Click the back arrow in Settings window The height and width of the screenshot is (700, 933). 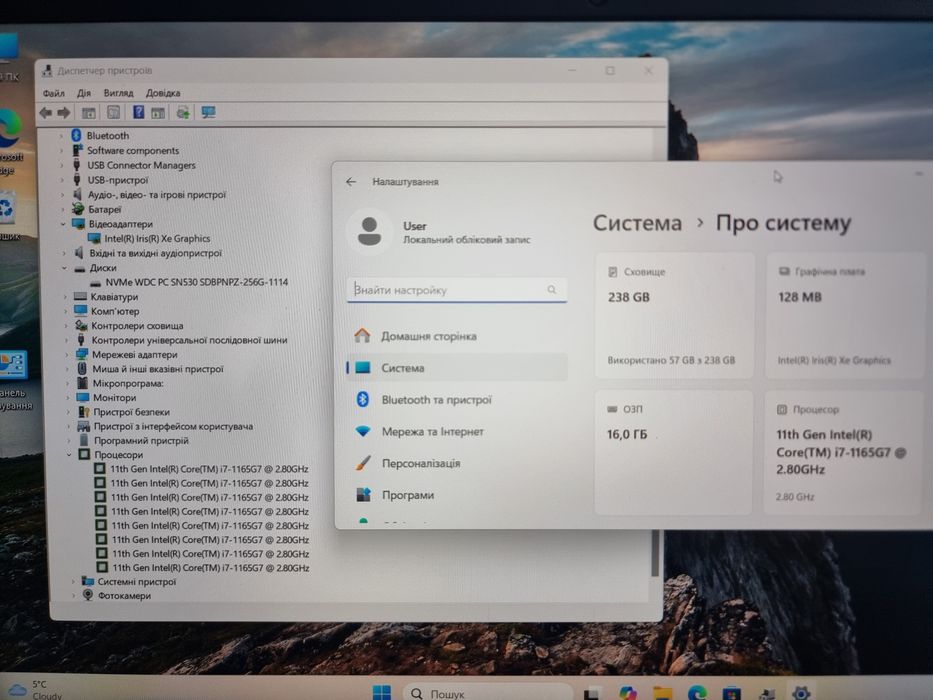[x=351, y=182]
